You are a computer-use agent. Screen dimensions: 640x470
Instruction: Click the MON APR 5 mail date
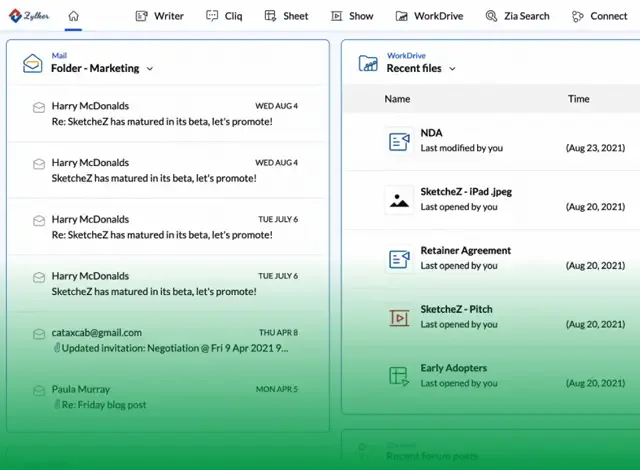click(277, 389)
